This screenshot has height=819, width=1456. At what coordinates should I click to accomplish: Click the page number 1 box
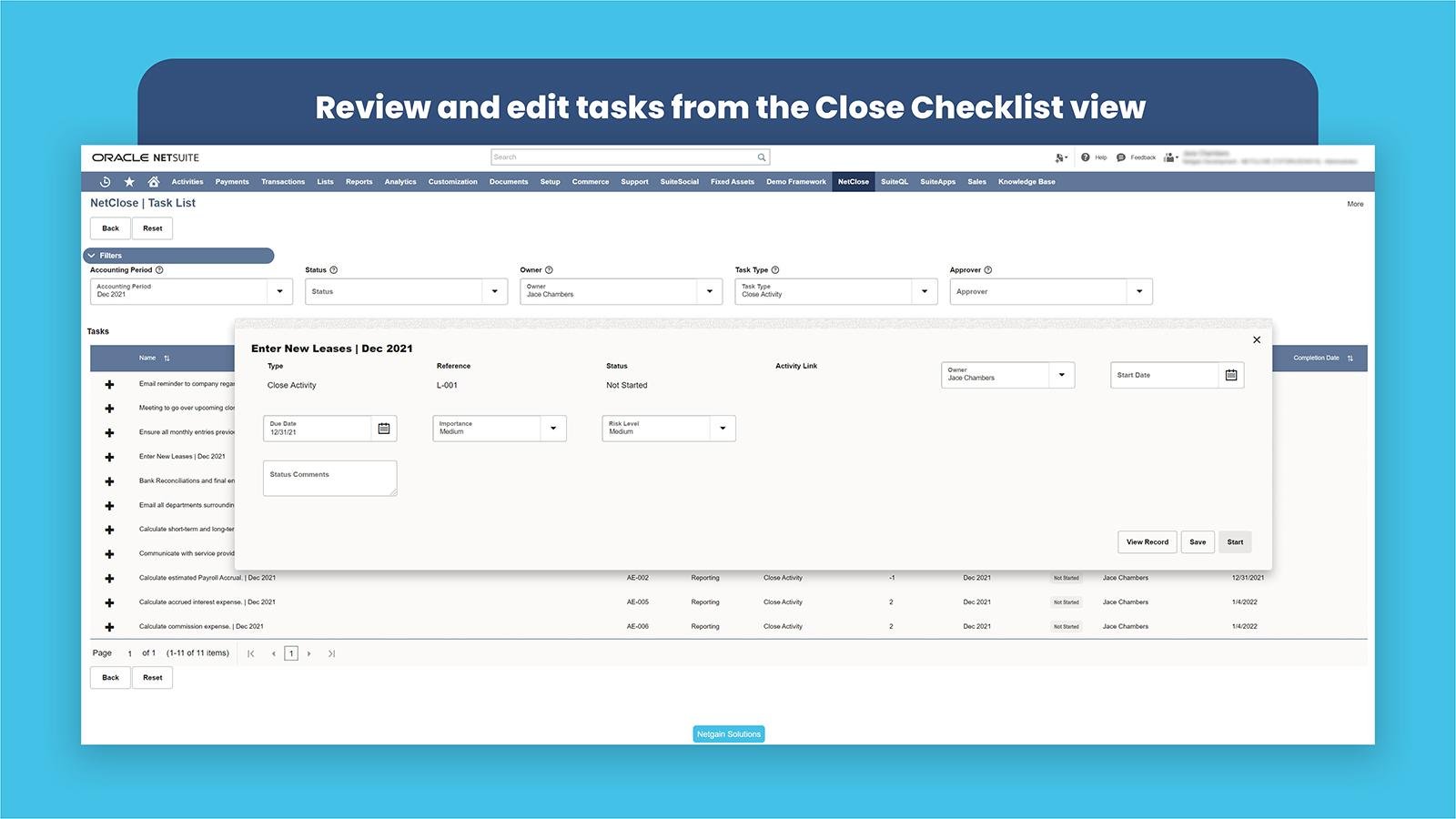(x=291, y=653)
